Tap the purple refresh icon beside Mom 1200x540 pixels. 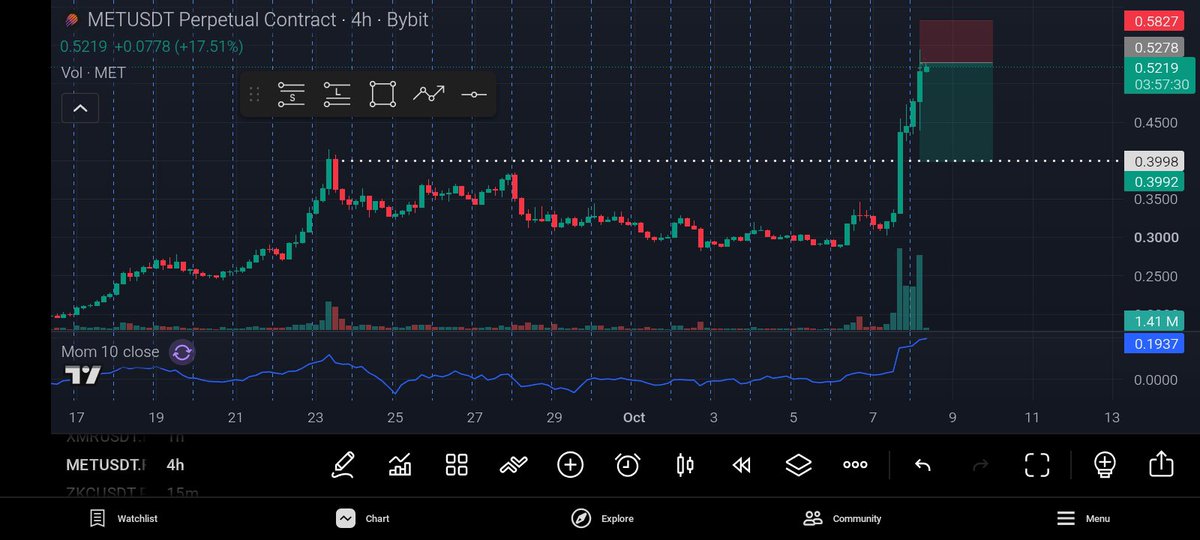coord(182,352)
